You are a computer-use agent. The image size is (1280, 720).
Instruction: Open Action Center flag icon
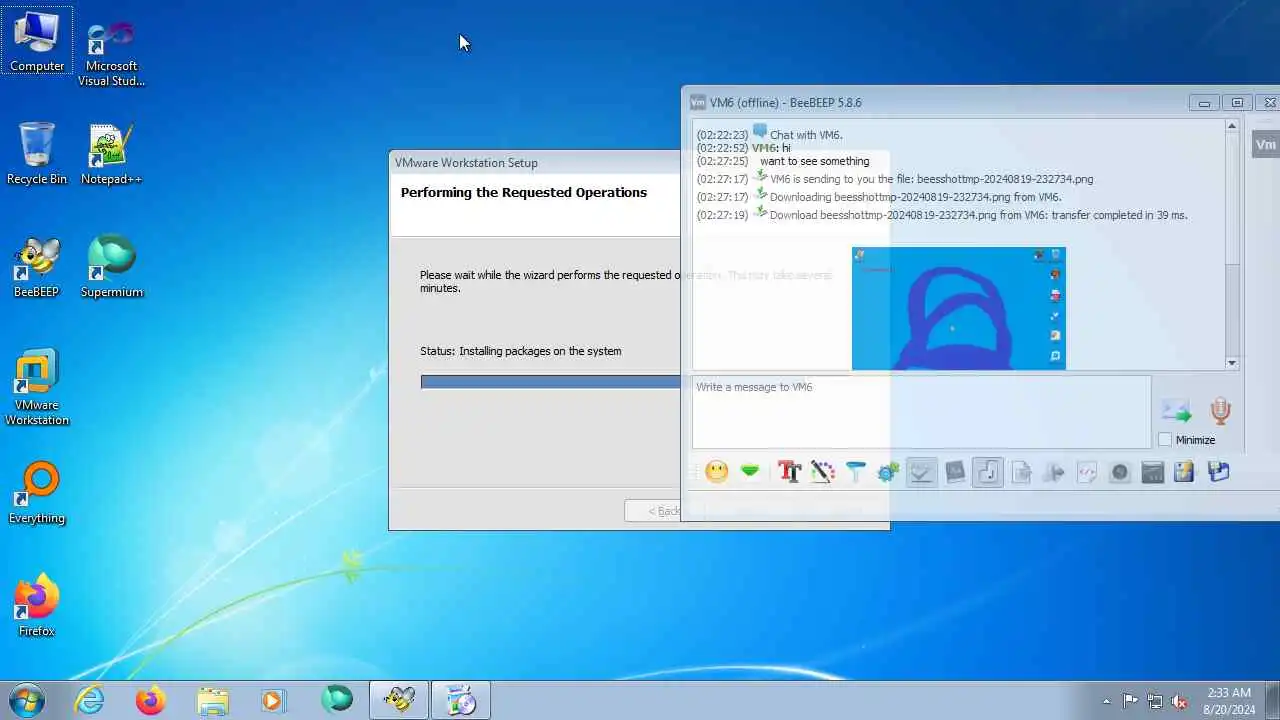tap(1130, 701)
